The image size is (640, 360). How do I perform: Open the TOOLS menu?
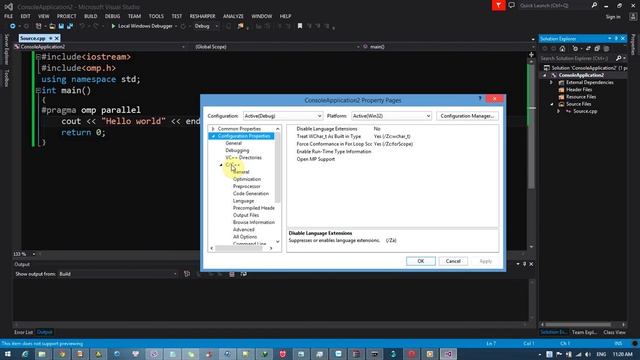coord(156,16)
